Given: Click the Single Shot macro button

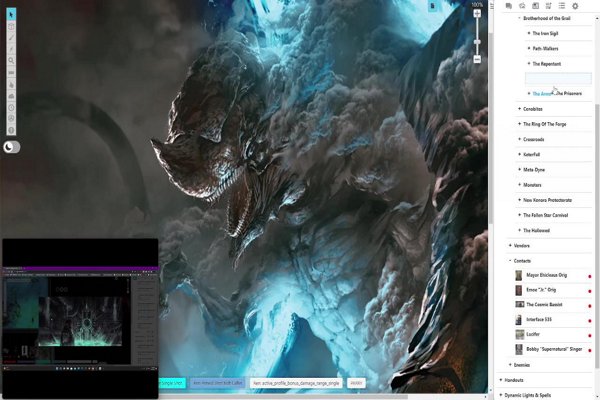Looking at the screenshot, I should pyautogui.click(x=172, y=383).
